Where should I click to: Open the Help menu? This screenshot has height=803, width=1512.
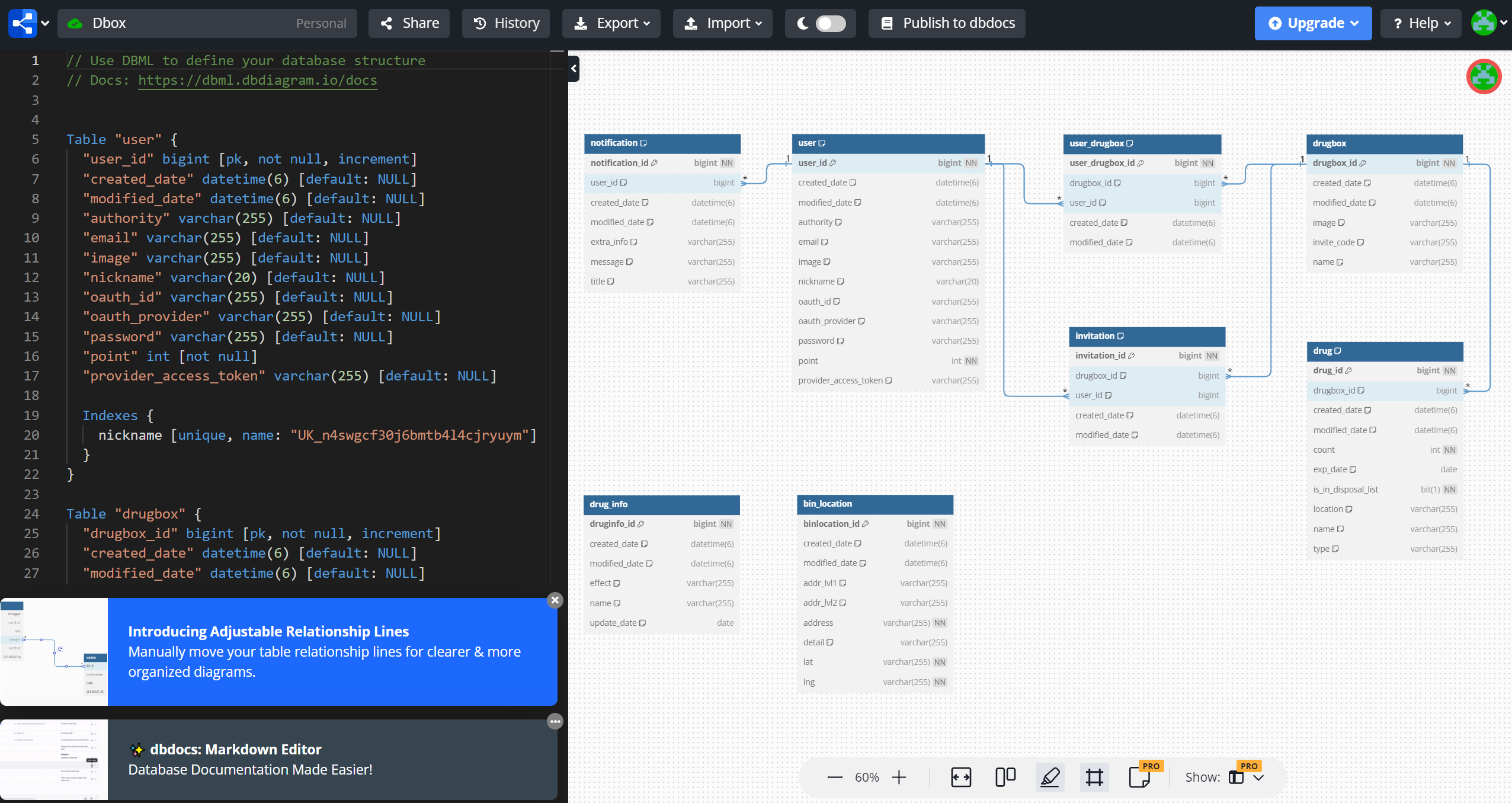[1420, 23]
